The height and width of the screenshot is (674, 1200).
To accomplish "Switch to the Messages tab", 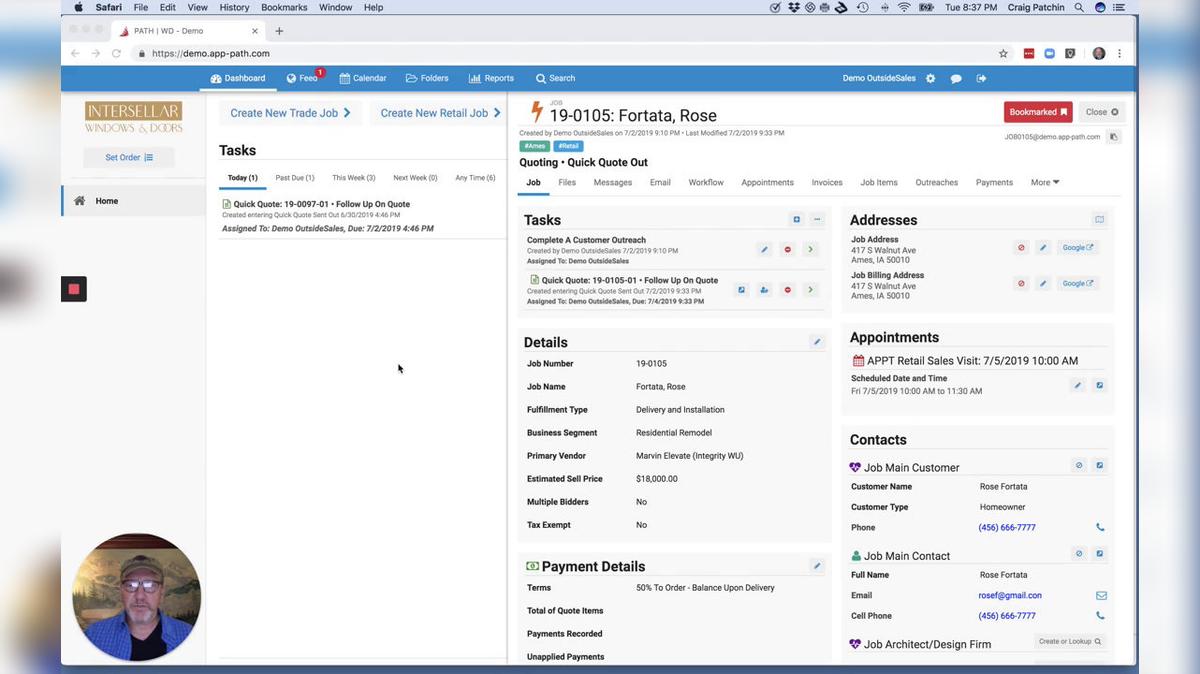I will click(613, 182).
